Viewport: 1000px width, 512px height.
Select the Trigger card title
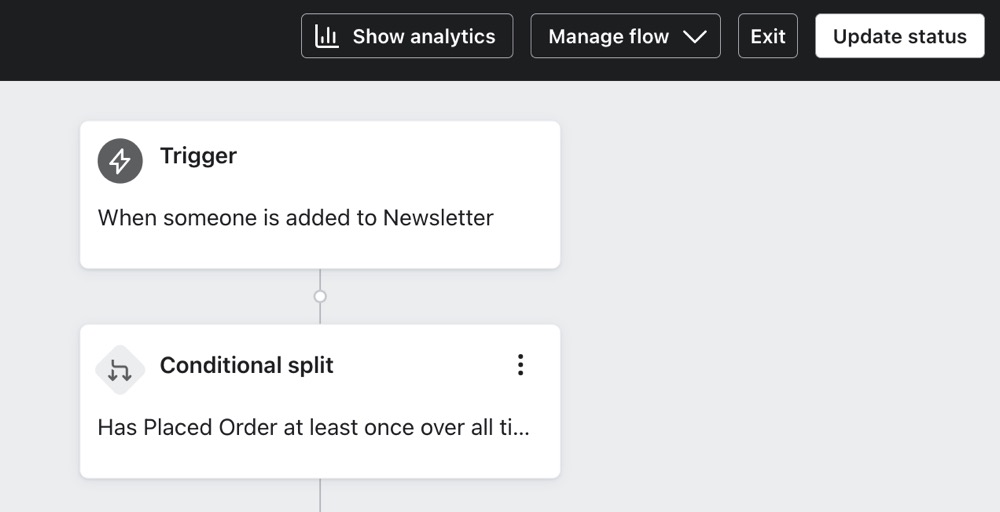tap(198, 156)
